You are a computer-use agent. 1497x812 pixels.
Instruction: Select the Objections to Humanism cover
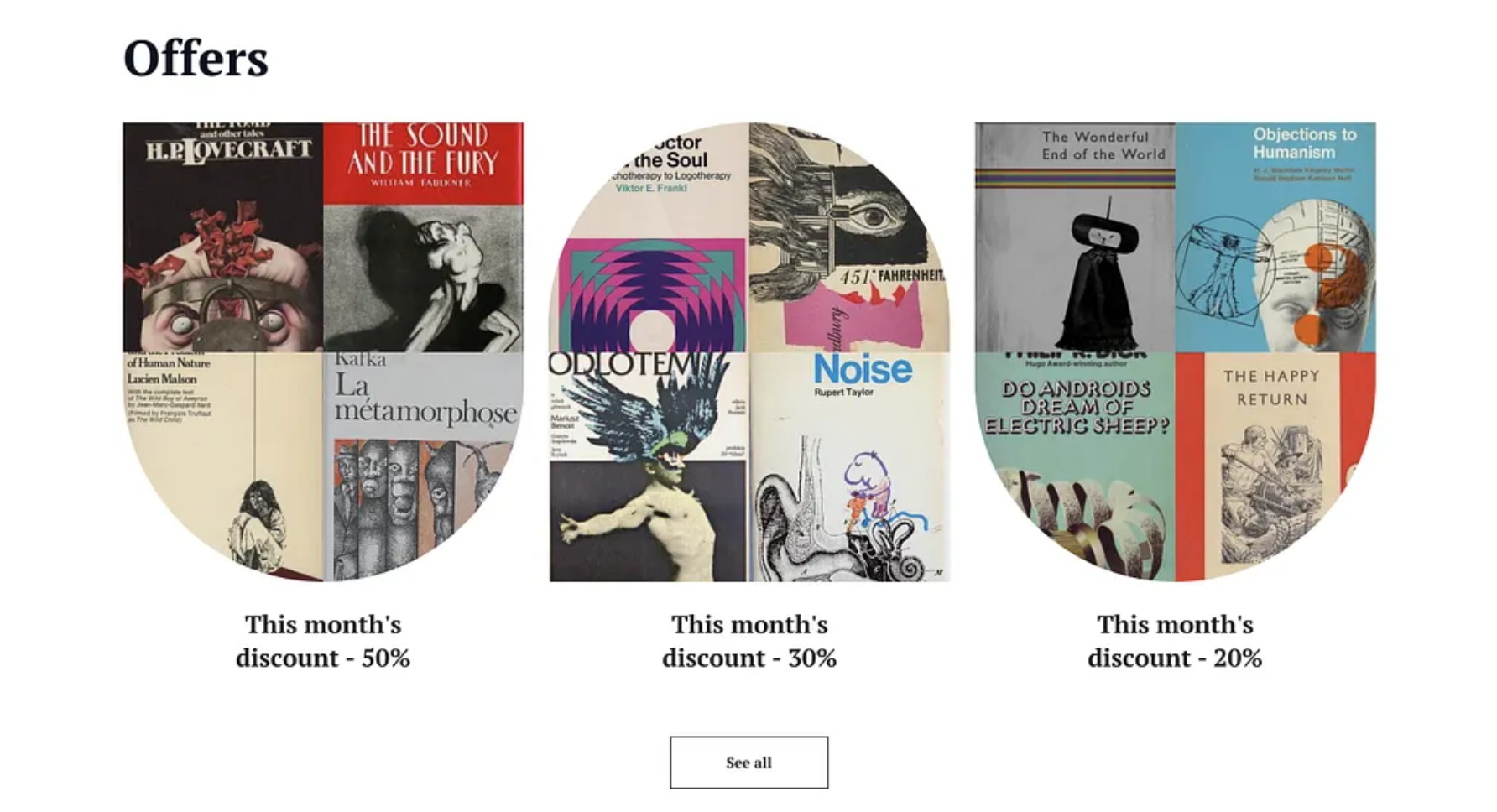[x=1275, y=237]
